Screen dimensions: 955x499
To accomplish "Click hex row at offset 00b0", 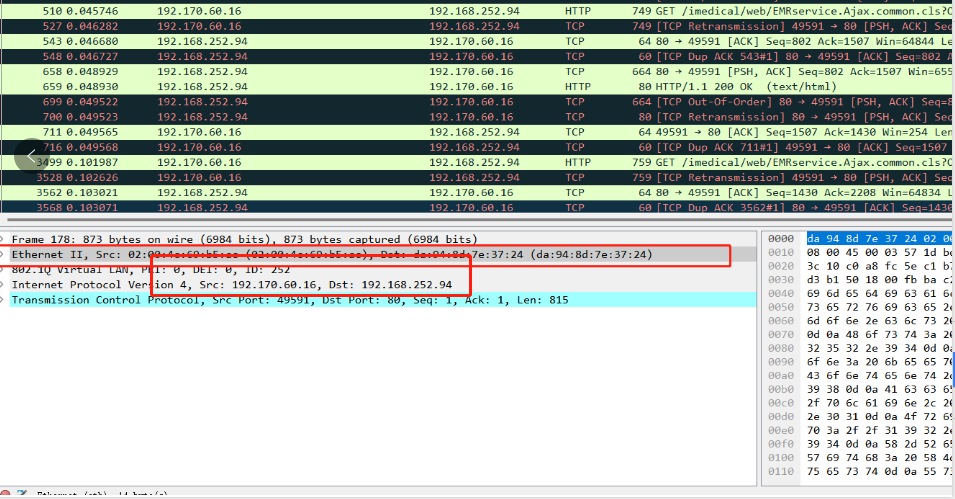I will click(x=858, y=389).
